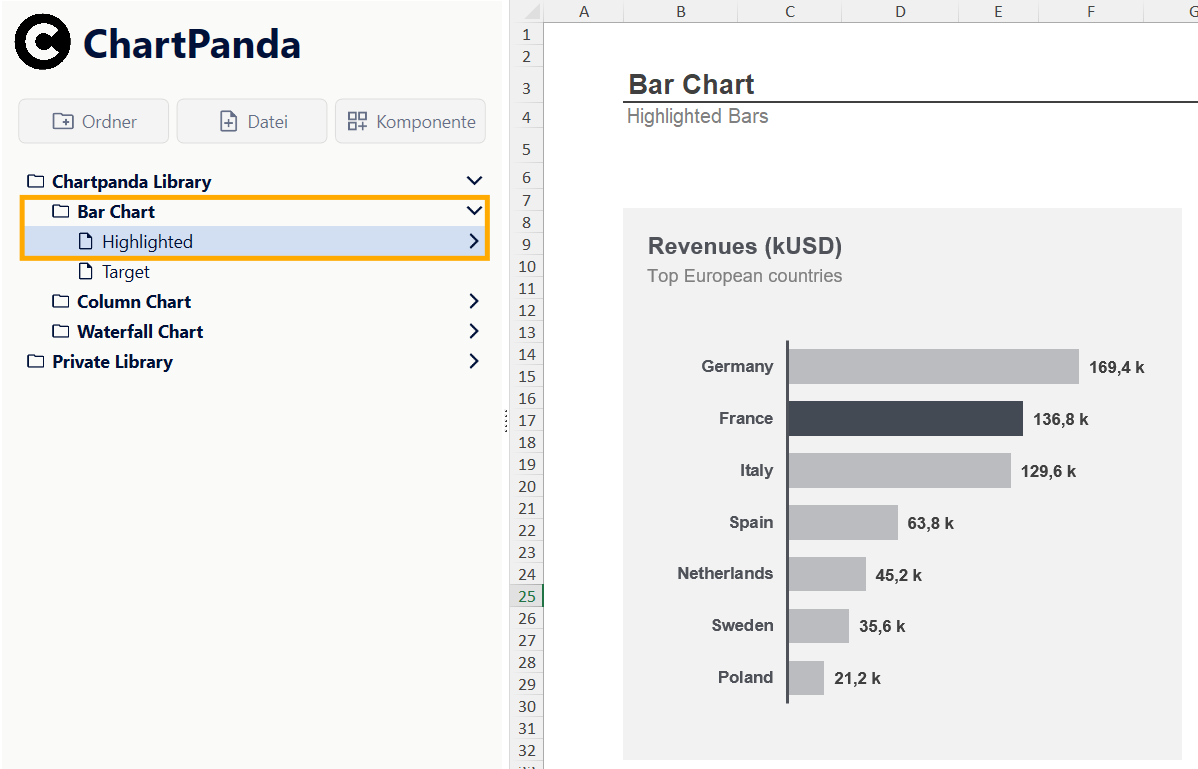Viewport: 1198px width, 769px height.
Task: Collapse the Bar Chart folder
Action: point(473,210)
